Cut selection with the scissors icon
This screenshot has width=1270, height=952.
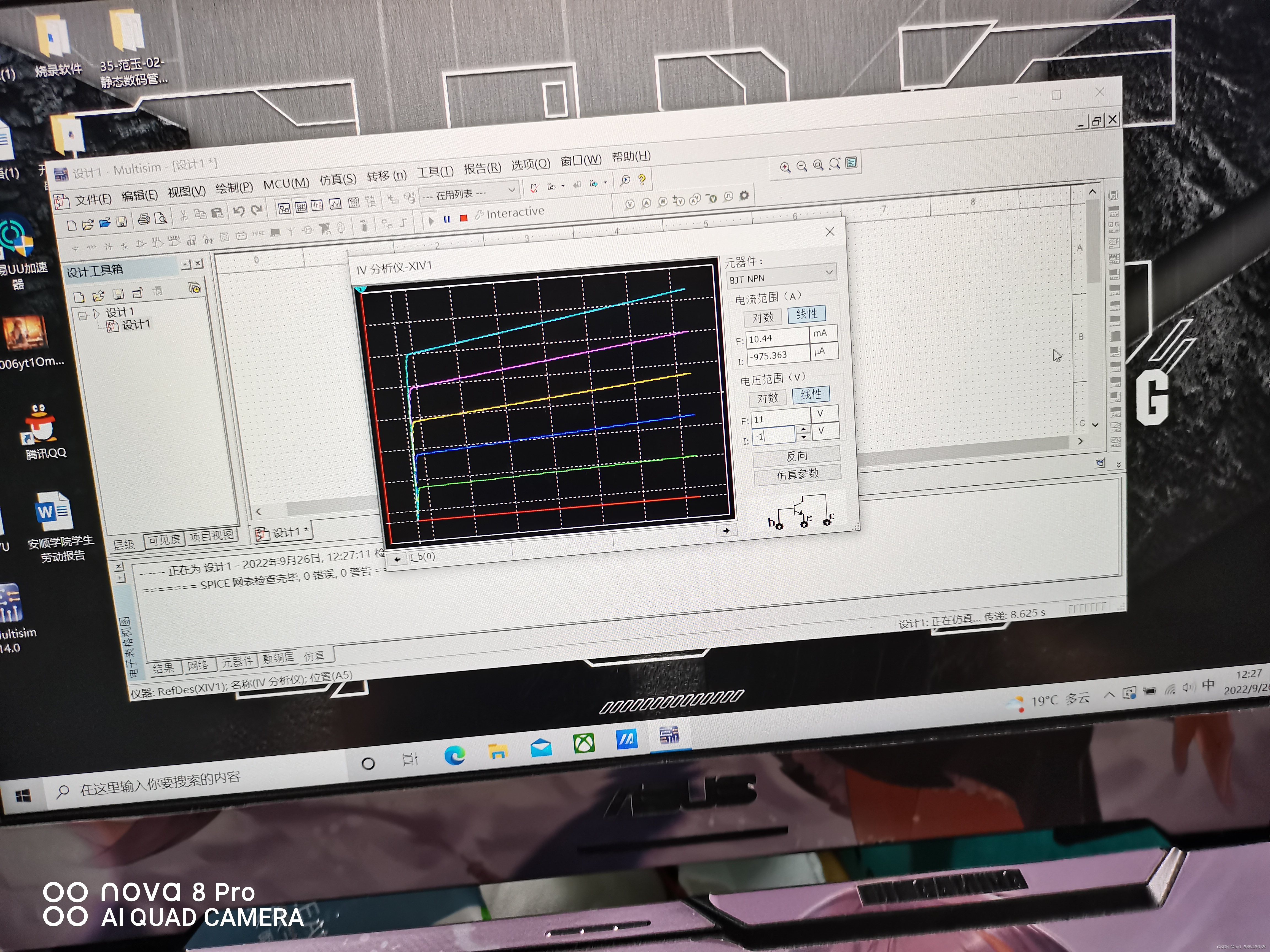(x=184, y=216)
